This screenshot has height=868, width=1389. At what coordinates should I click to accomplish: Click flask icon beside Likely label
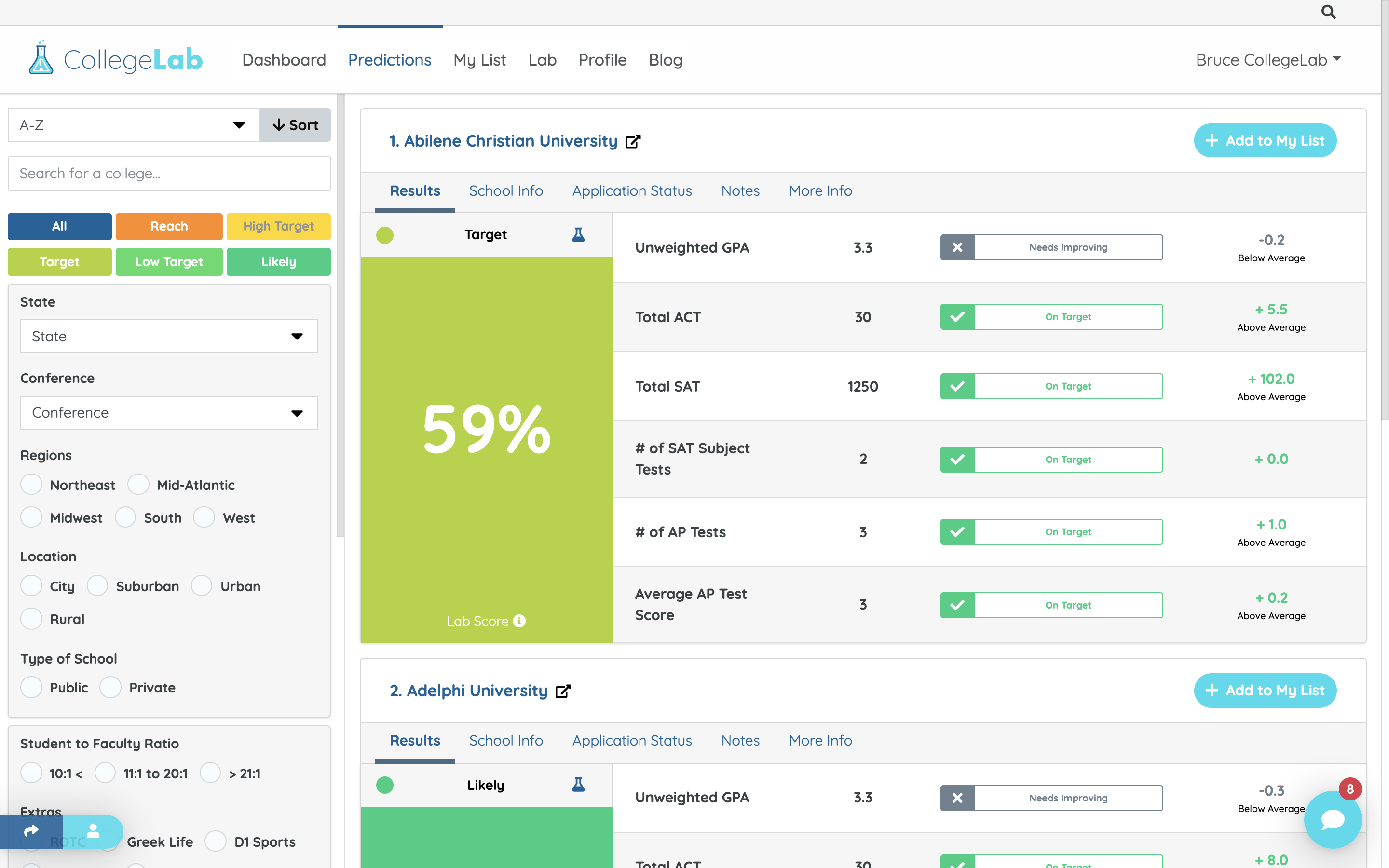tap(578, 784)
